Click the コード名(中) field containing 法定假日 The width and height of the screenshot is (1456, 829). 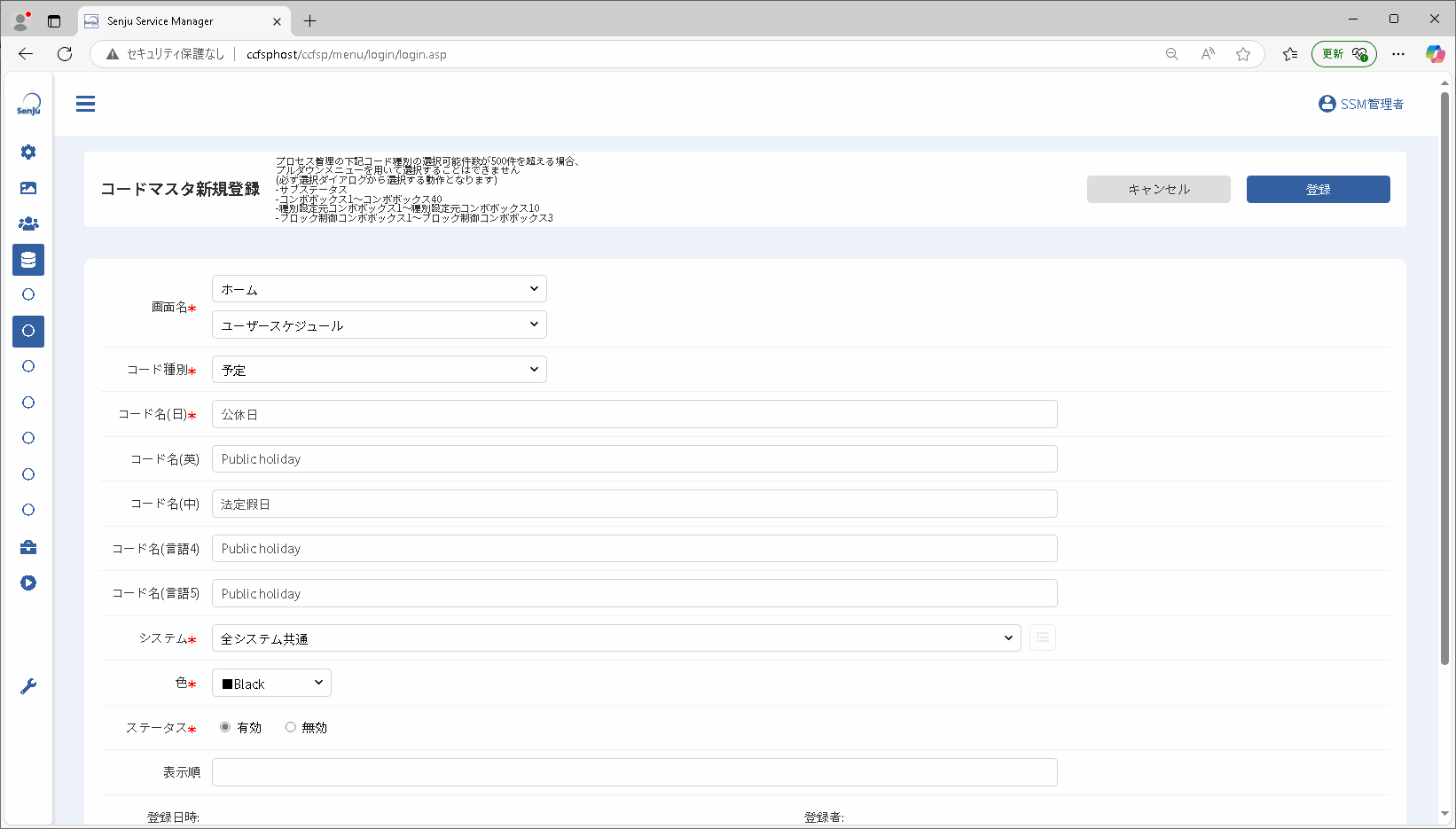635,504
